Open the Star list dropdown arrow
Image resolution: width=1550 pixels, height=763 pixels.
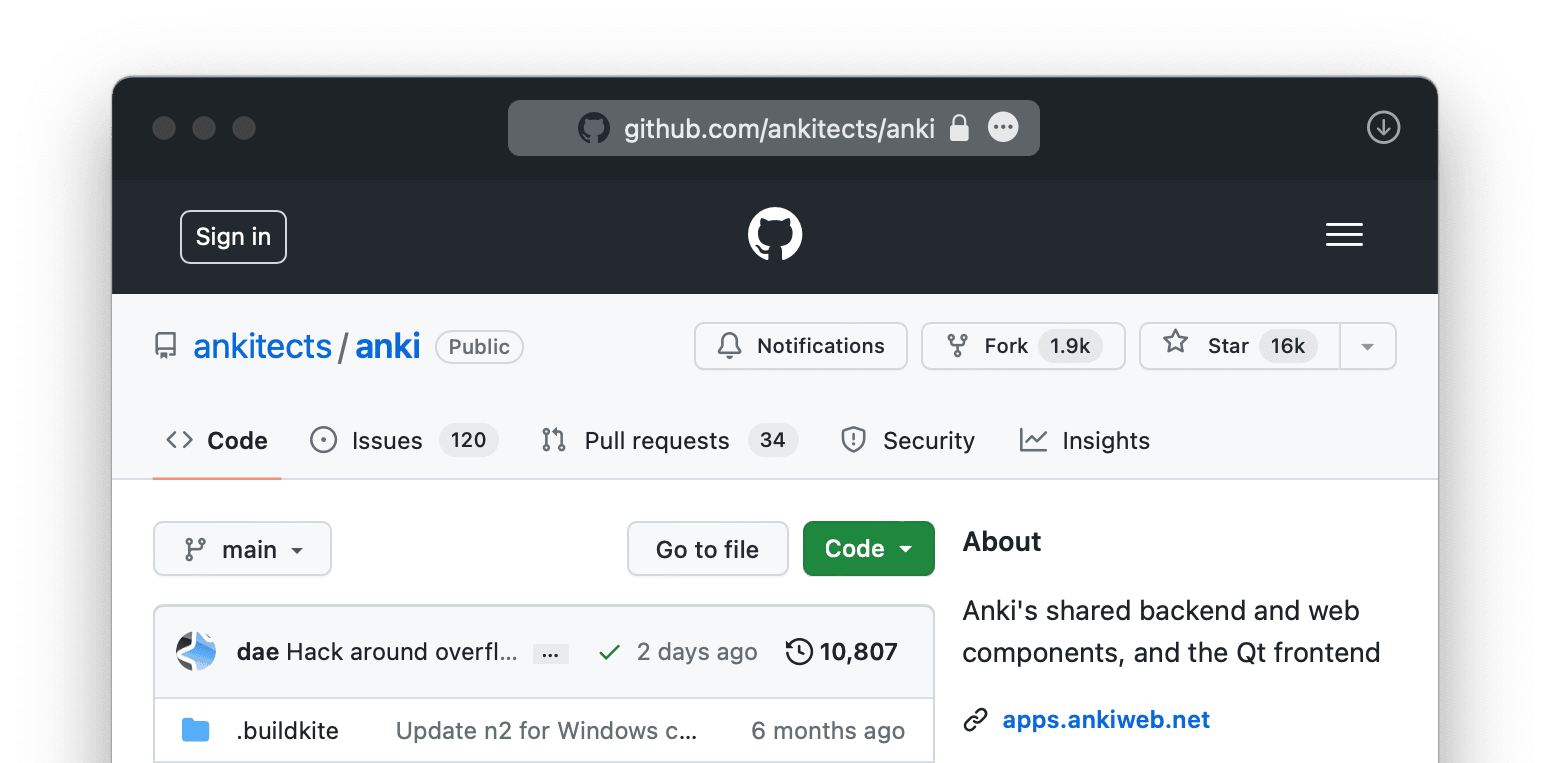(1368, 346)
